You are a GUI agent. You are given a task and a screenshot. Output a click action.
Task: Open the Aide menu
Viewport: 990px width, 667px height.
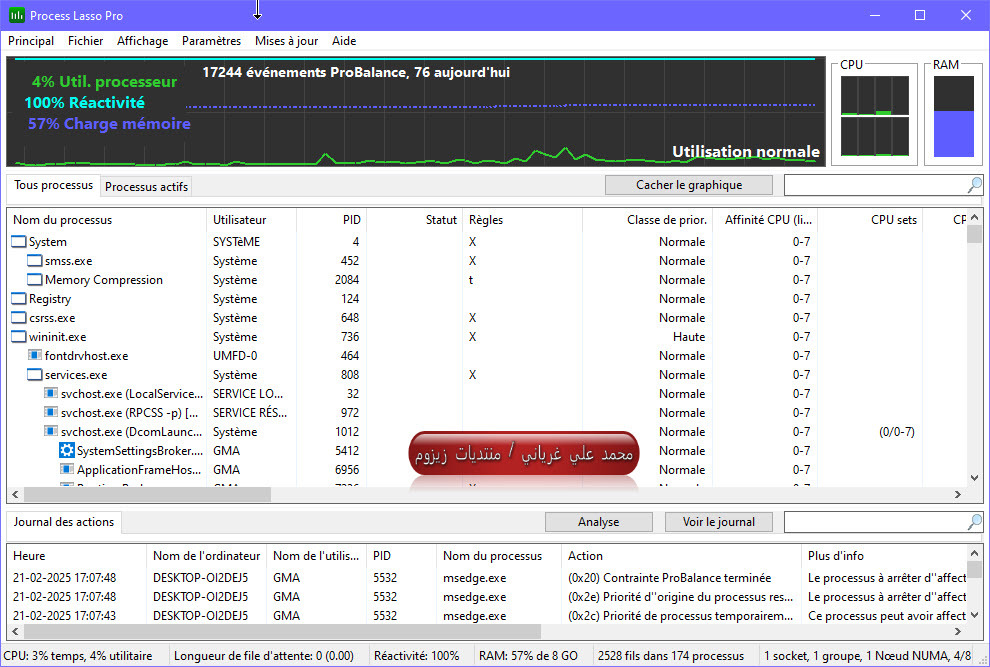(344, 41)
